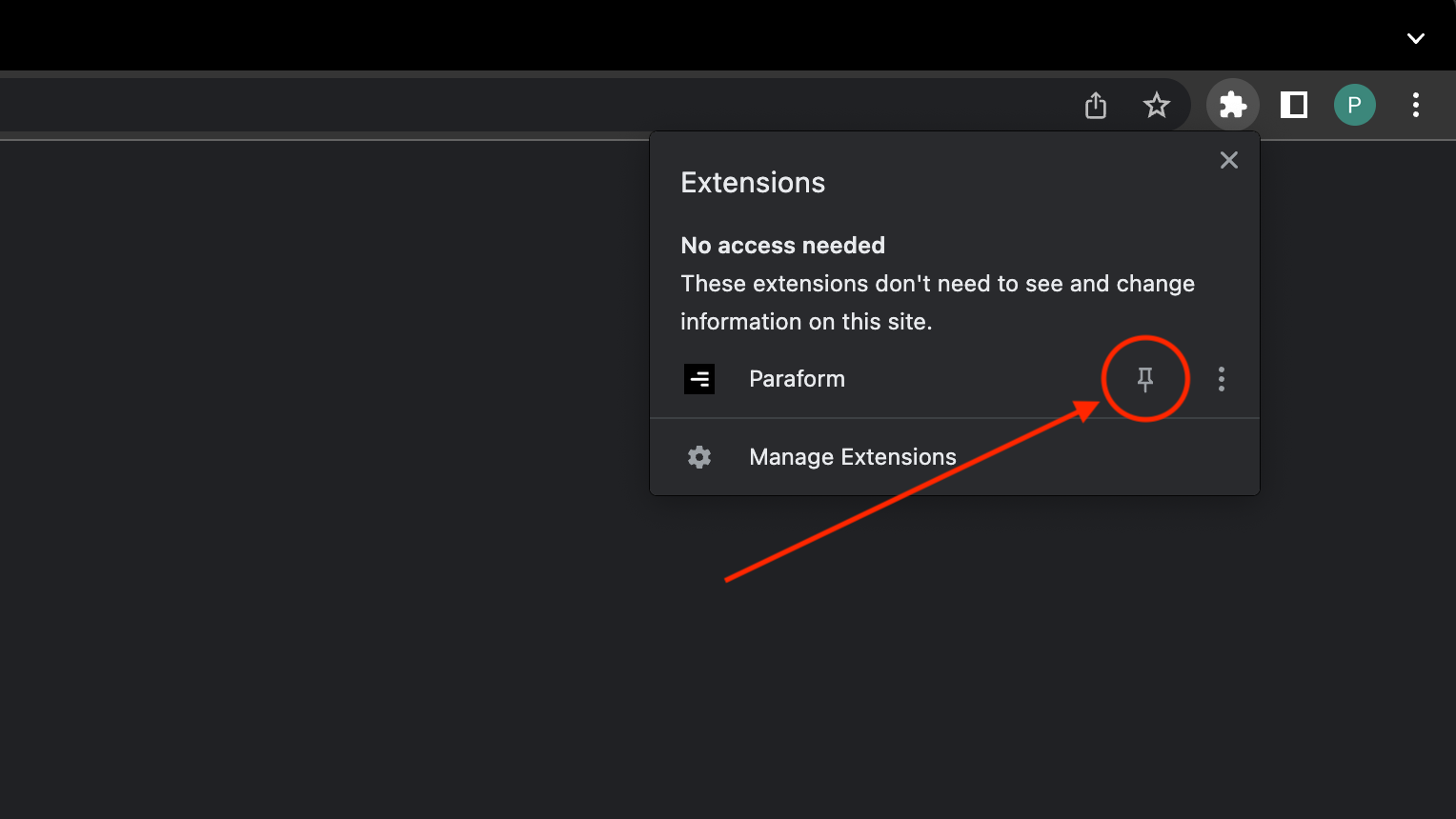Select Manage Extensions from the popup
1456x819 pixels.
[852, 456]
